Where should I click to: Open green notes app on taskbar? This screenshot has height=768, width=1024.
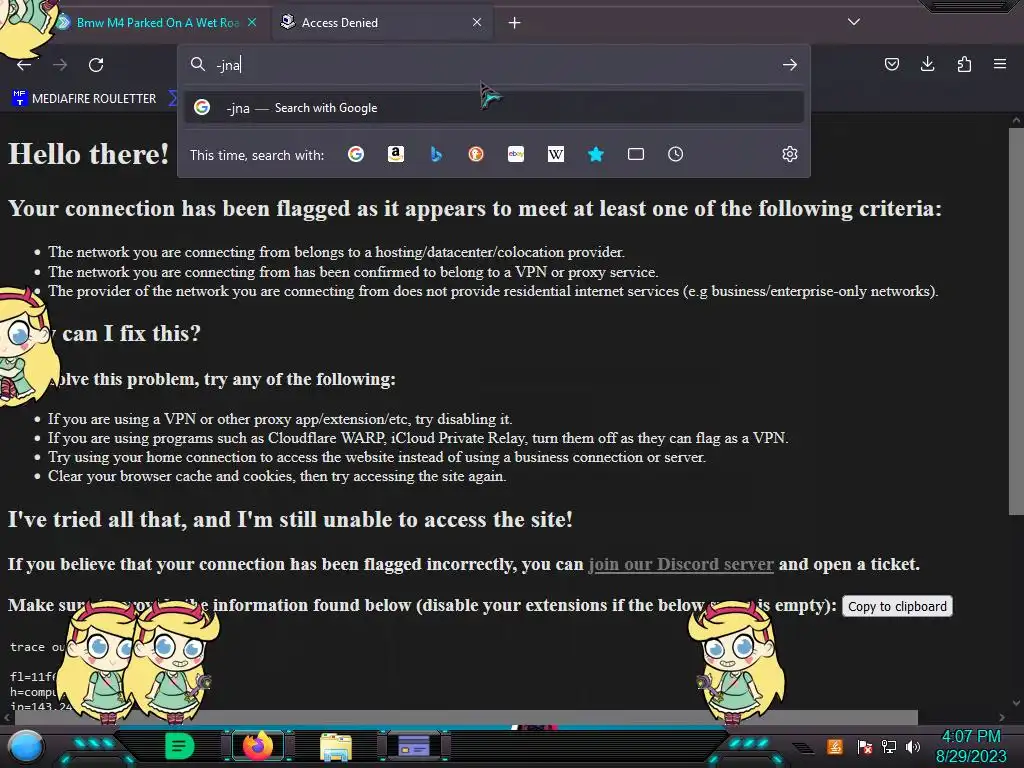pyautogui.click(x=179, y=746)
